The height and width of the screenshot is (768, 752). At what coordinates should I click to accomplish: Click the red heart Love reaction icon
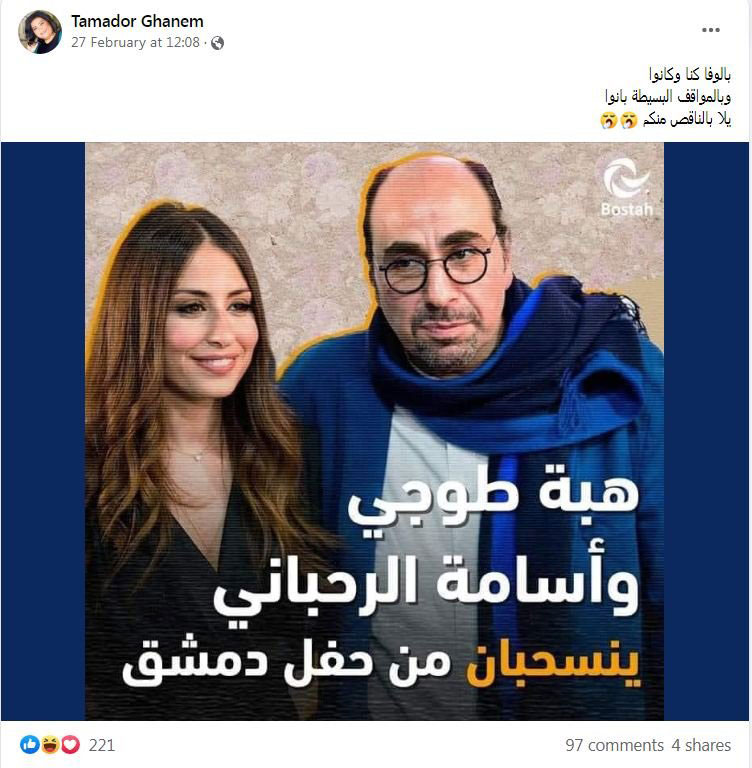pos(70,745)
